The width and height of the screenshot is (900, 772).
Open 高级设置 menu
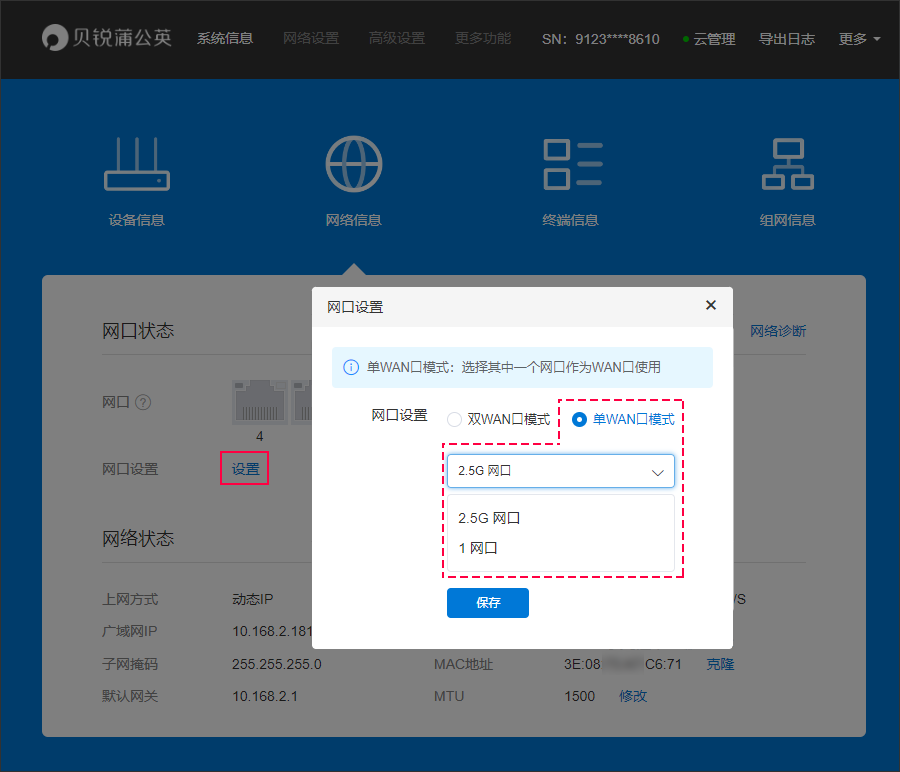tap(397, 38)
